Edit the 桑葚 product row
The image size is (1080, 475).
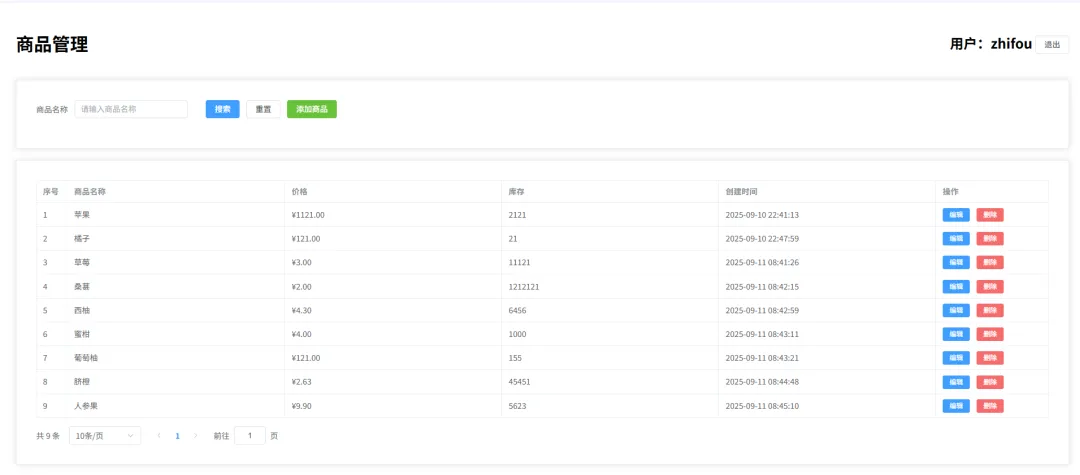tap(955, 286)
